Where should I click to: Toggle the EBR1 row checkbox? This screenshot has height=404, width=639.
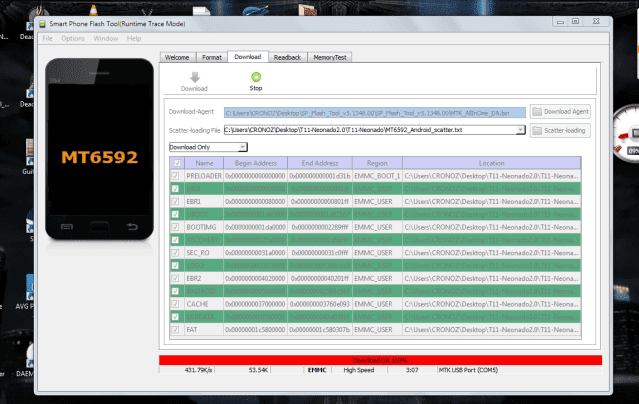coord(175,201)
